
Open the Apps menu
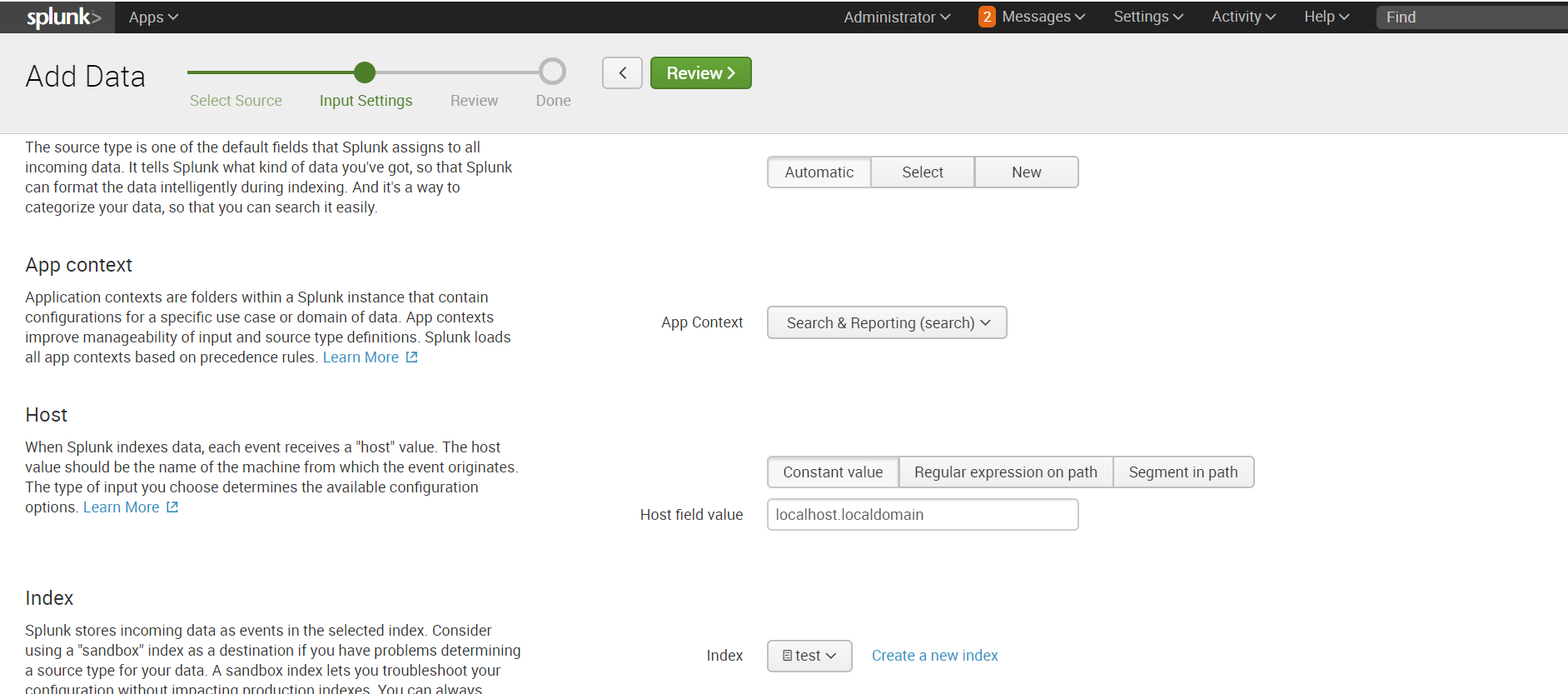coord(153,17)
